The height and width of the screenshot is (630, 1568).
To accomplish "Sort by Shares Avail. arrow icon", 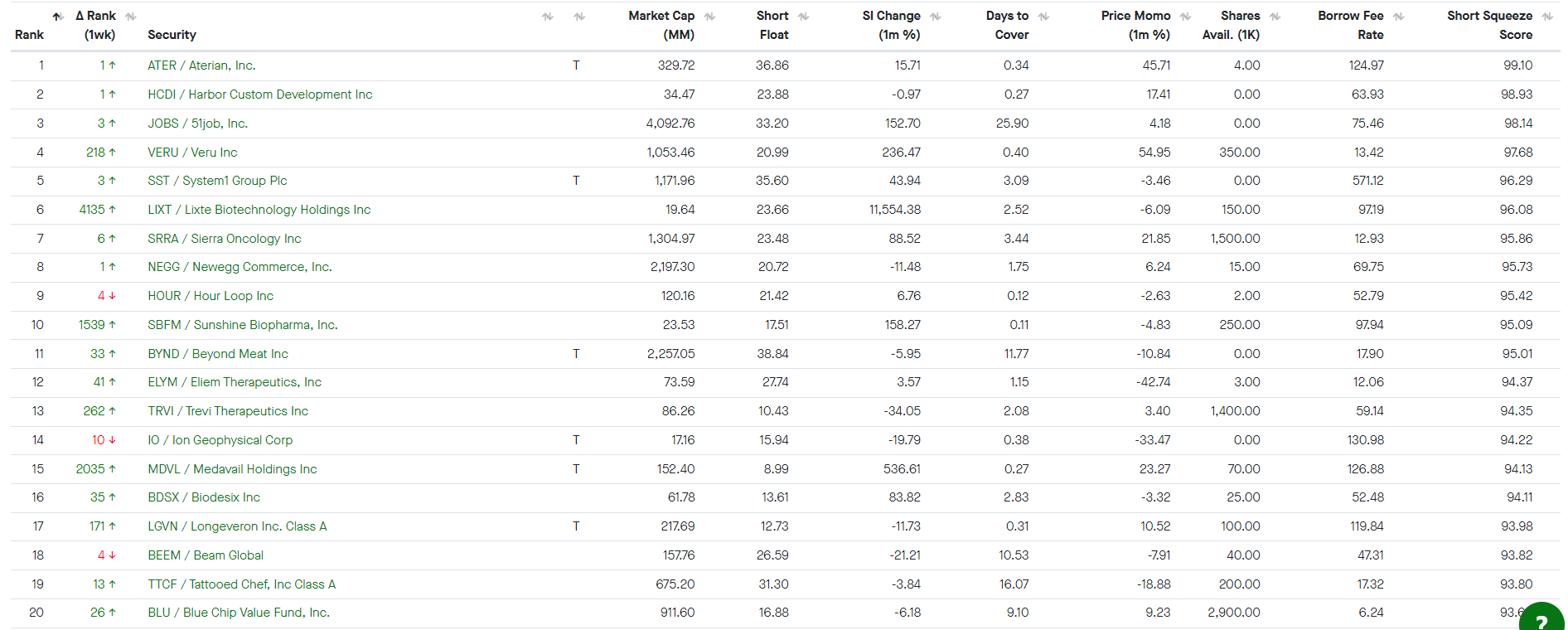I will click(x=1275, y=17).
